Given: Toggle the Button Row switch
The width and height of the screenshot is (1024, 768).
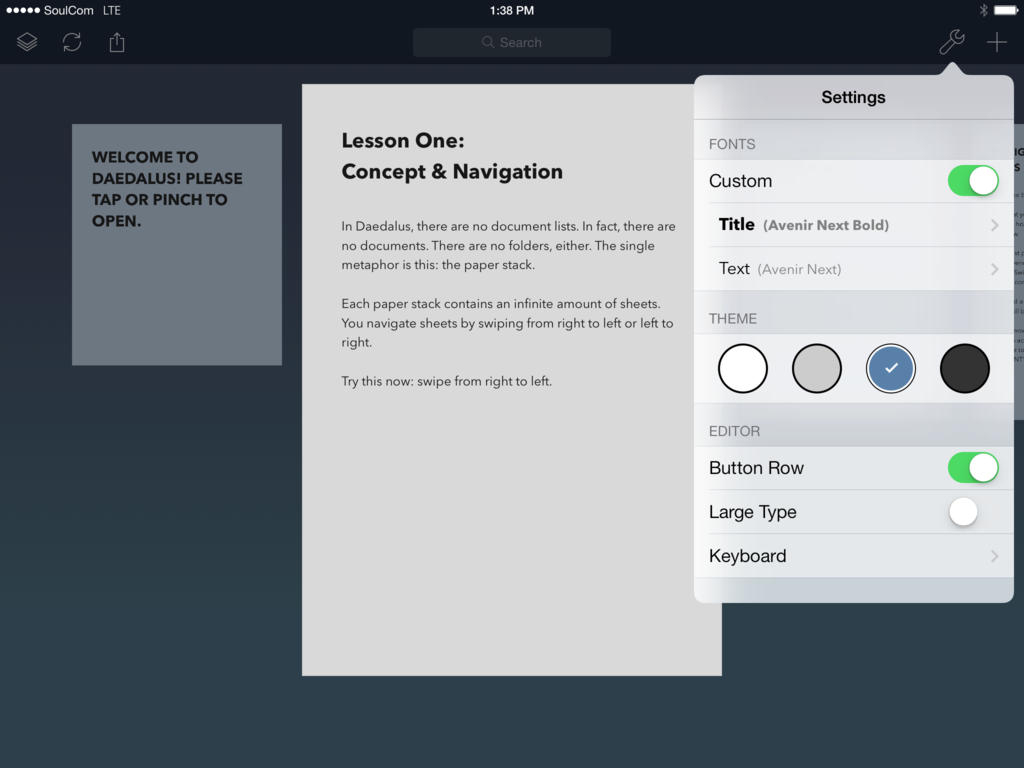Looking at the screenshot, I should click(x=973, y=468).
